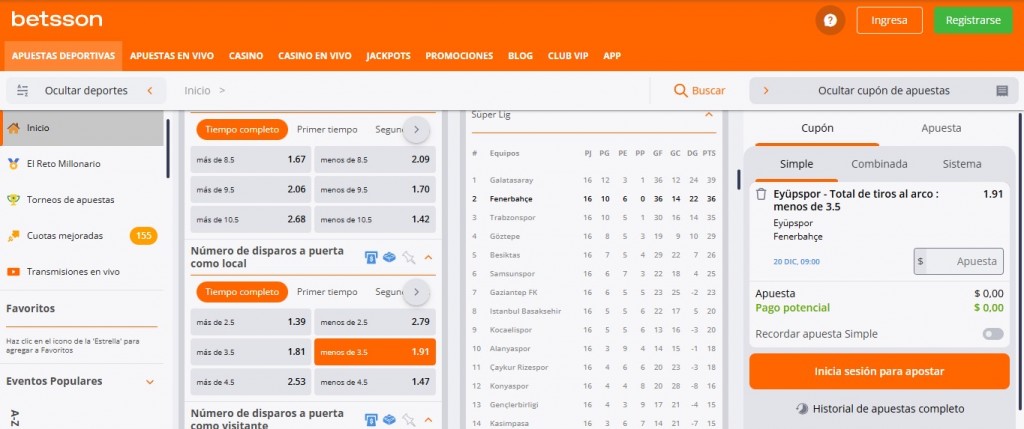Open the help question mark icon

tap(830, 20)
